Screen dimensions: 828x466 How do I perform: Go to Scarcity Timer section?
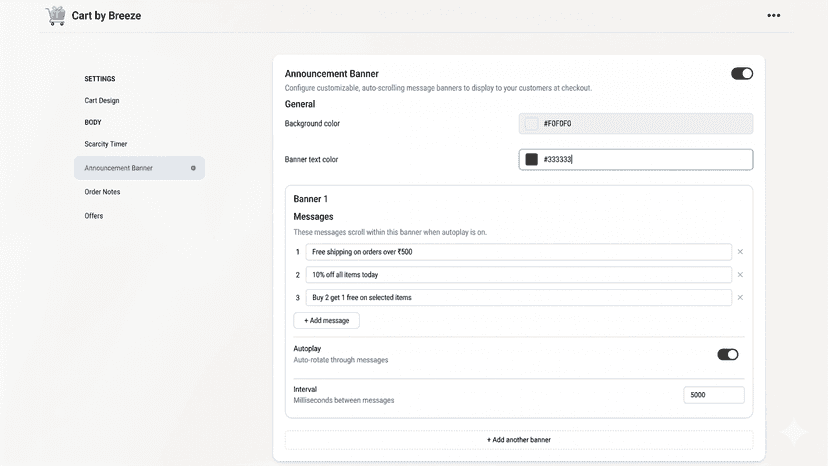(x=106, y=144)
